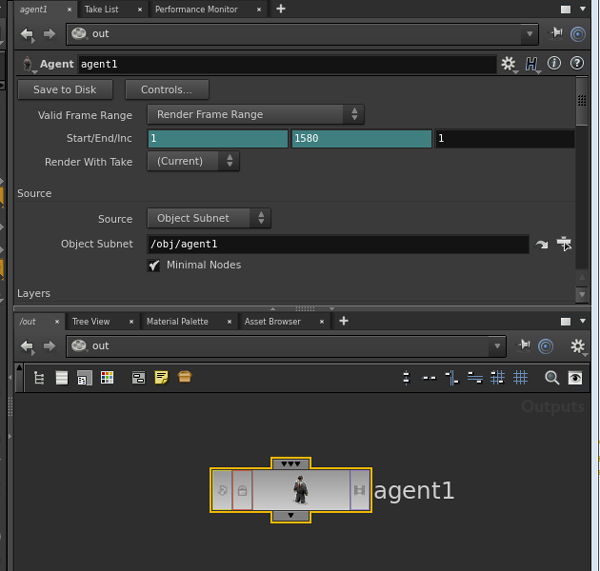This screenshot has height=571, width=600.
Task: Click the H operator type info icon
Action: tap(532, 64)
